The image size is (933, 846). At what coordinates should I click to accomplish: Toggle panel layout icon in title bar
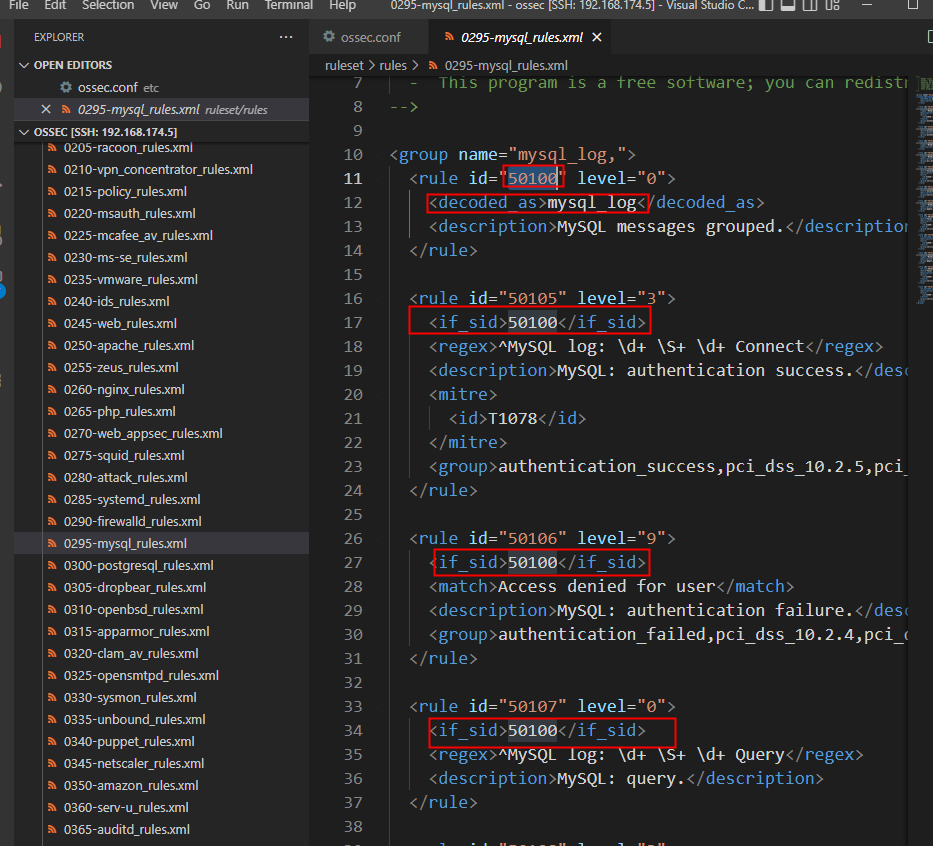pos(788,5)
